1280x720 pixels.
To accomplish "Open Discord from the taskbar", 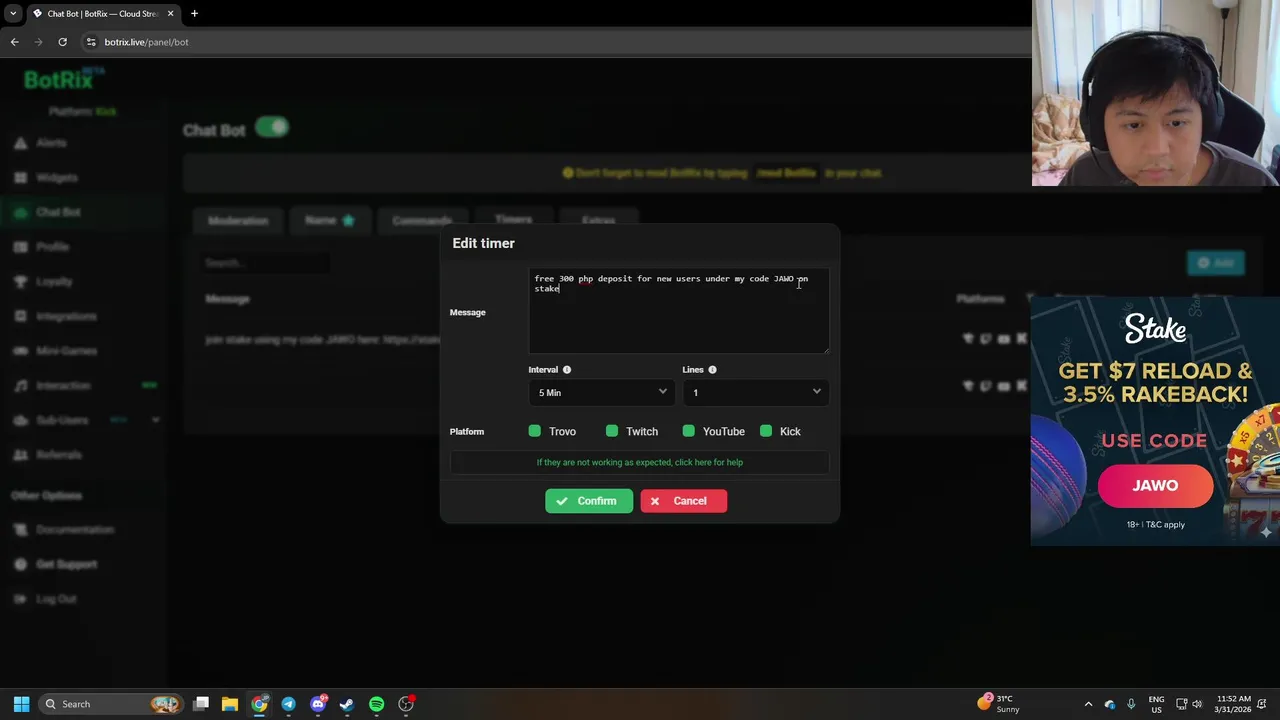I will coord(318,704).
